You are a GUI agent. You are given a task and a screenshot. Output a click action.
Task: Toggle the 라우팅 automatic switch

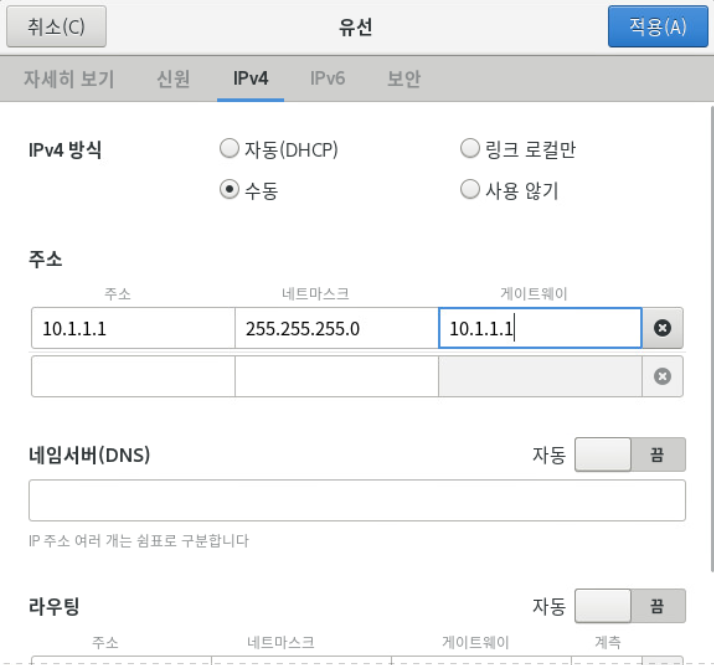pos(630,606)
